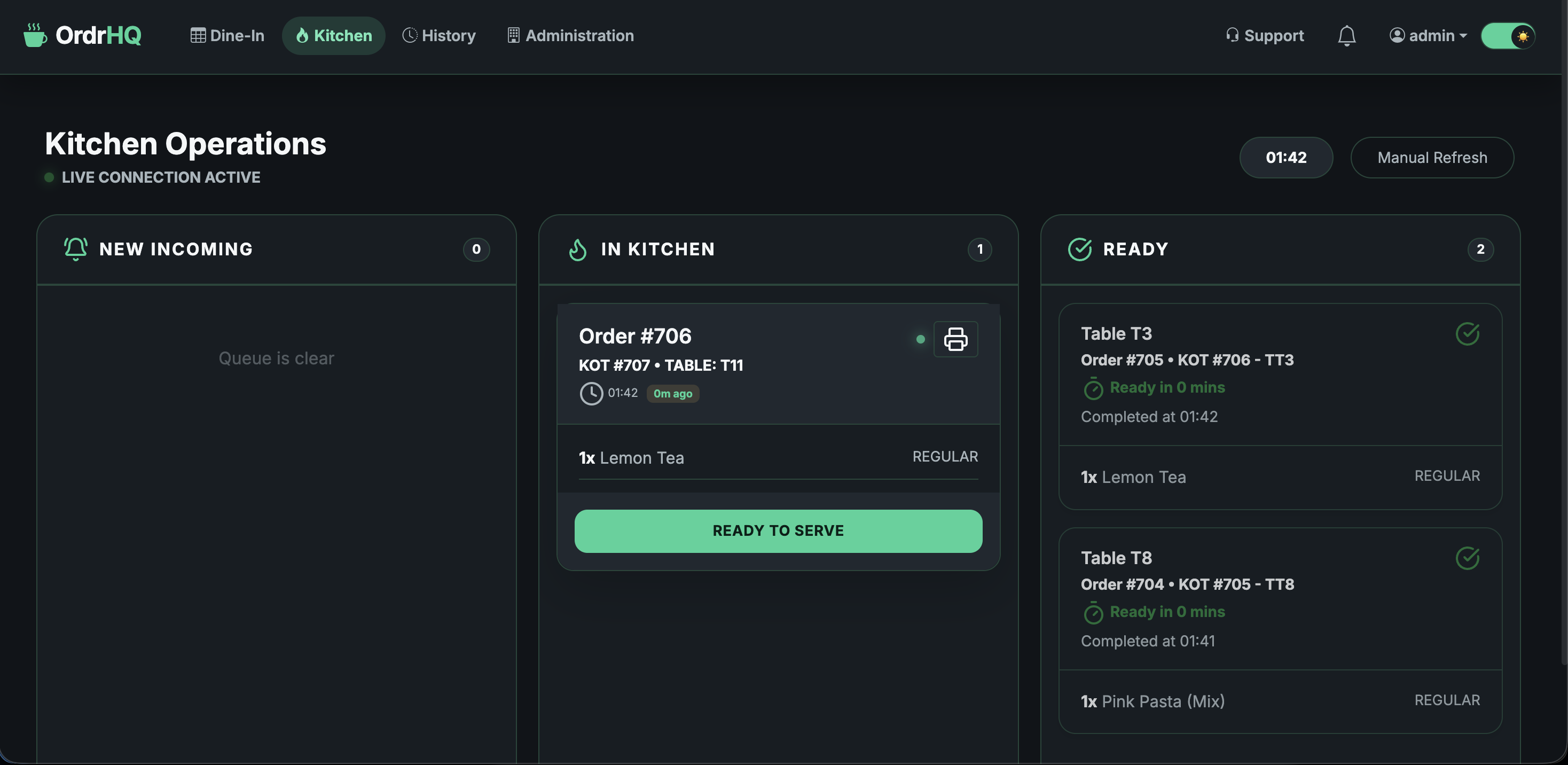The width and height of the screenshot is (1568, 765).
Task: Click Completed at 01:42 text
Action: pos(1149,417)
